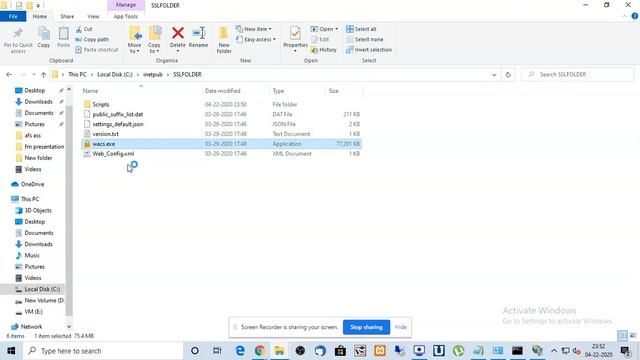Click Paste shortcut in the ribbon
Viewport: 640px width, 360px height.
click(97, 50)
